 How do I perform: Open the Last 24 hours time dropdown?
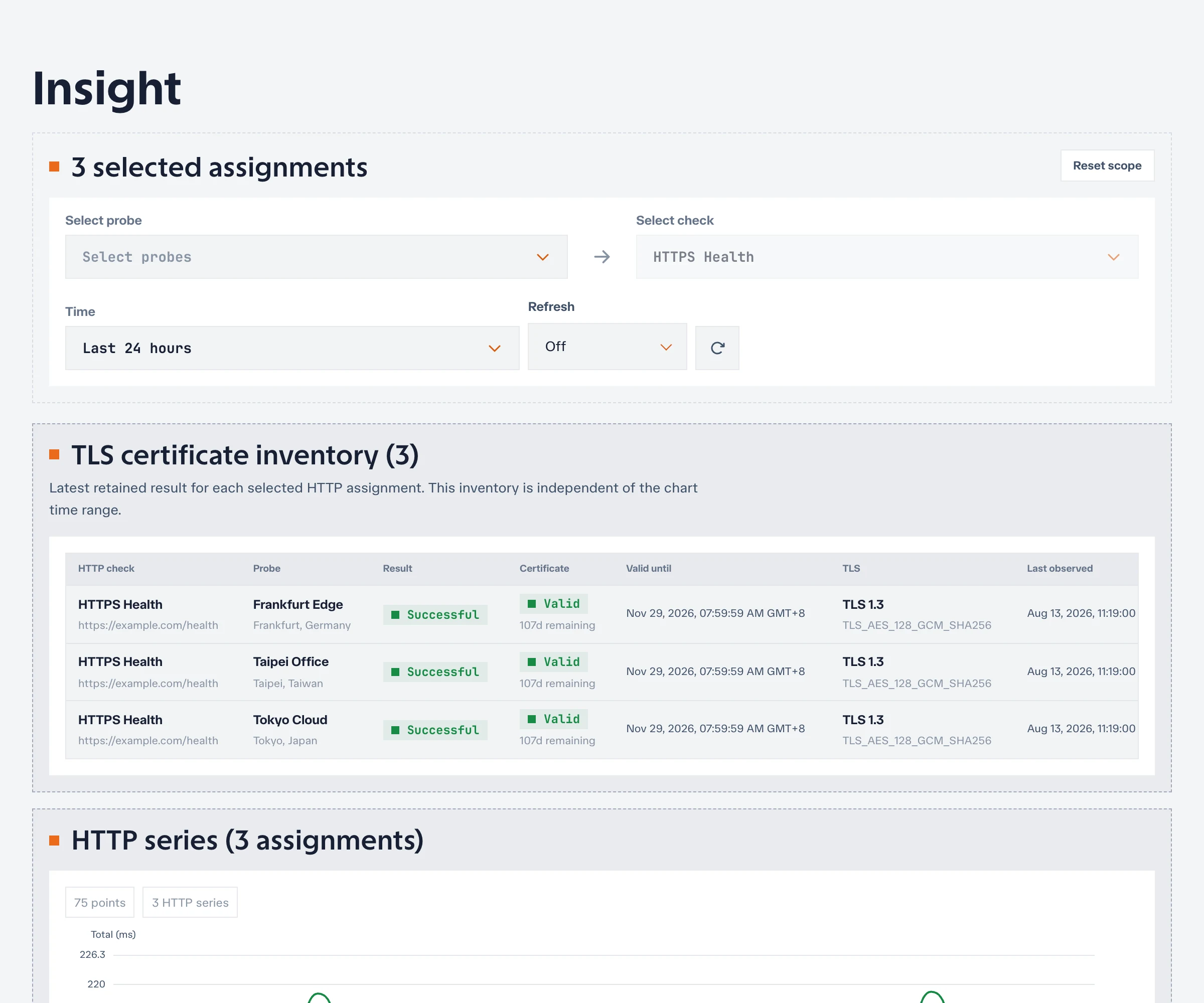coord(292,348)
